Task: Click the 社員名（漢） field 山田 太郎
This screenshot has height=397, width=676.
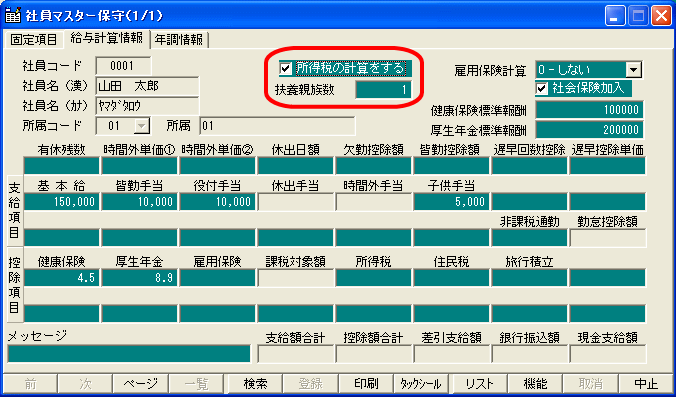Action: click(147, 86)
